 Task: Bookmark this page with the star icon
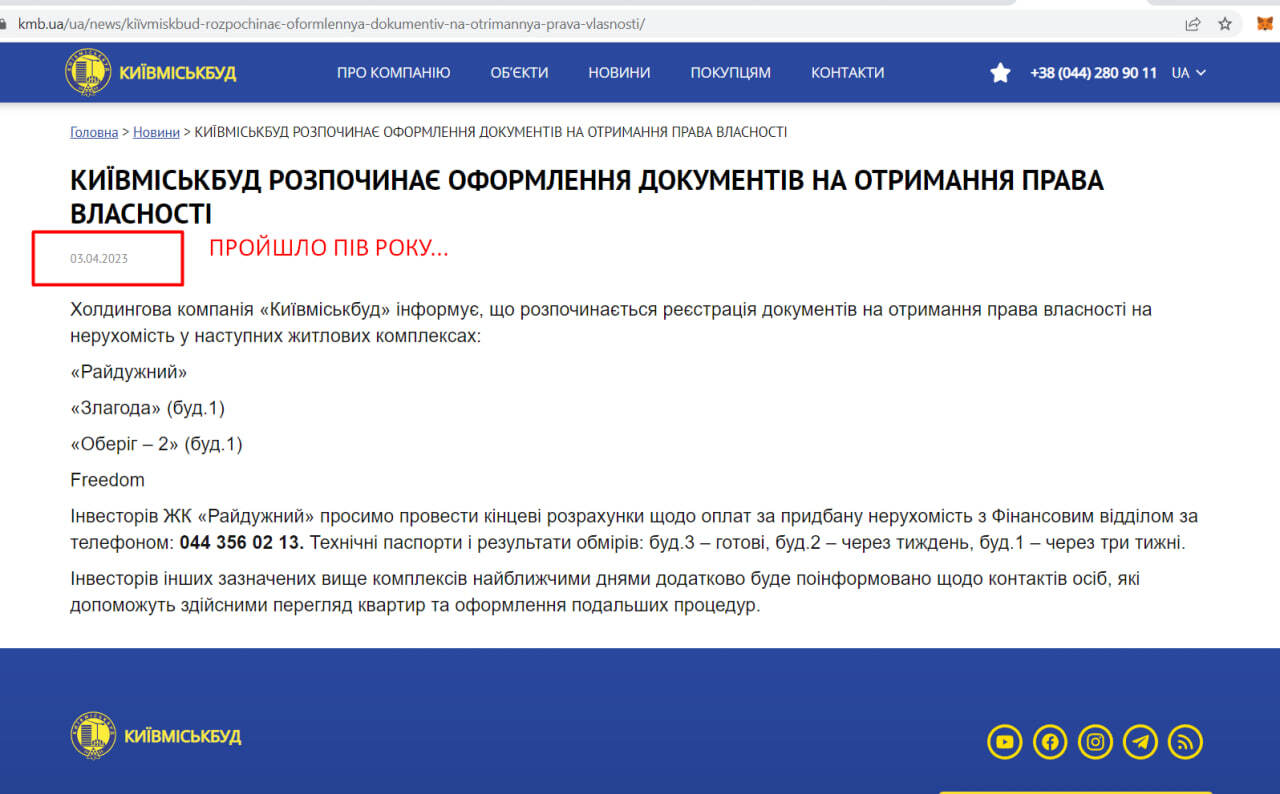tap(1225, 24)
